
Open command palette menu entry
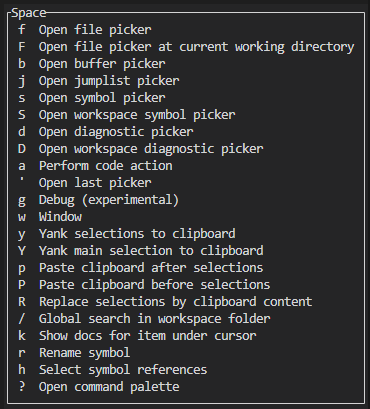coord(99,387)
